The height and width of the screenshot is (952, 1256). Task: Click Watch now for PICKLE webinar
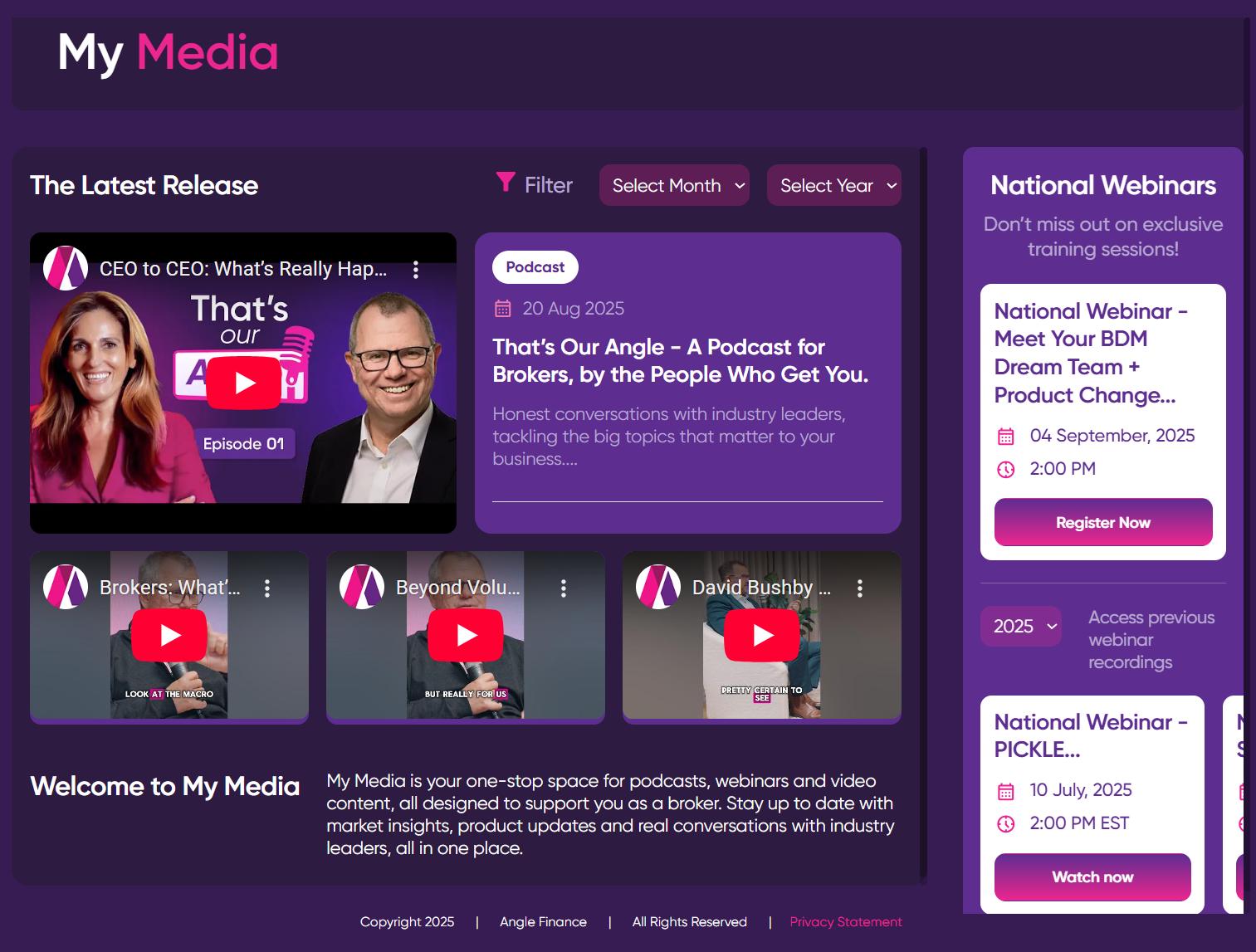[1092, 877]
